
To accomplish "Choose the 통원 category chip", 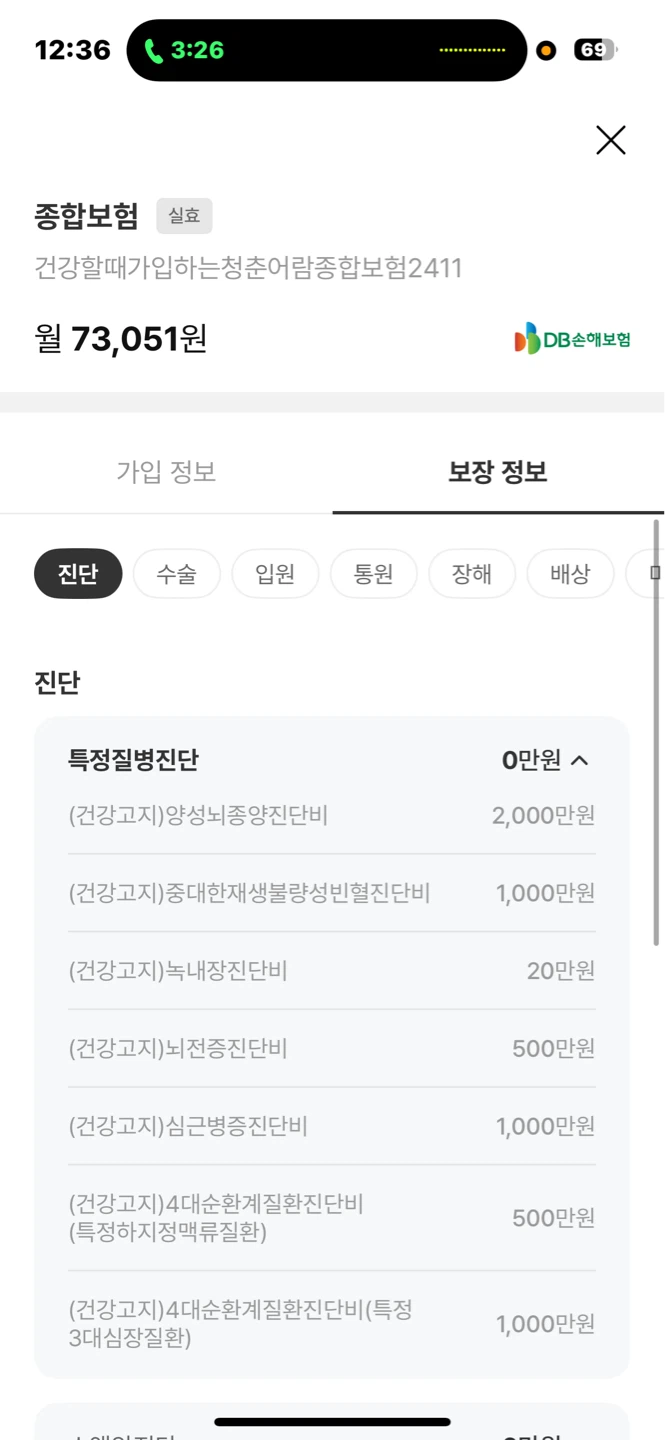I will coord(373,574).
